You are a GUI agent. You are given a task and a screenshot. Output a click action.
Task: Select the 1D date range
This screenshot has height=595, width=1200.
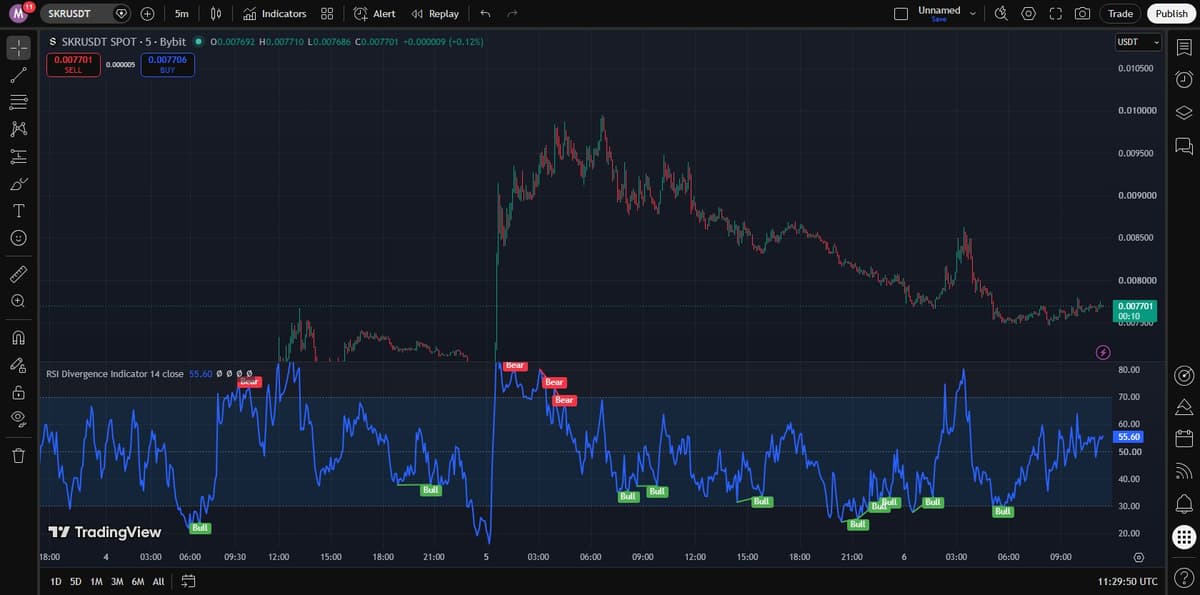point(56,581)
